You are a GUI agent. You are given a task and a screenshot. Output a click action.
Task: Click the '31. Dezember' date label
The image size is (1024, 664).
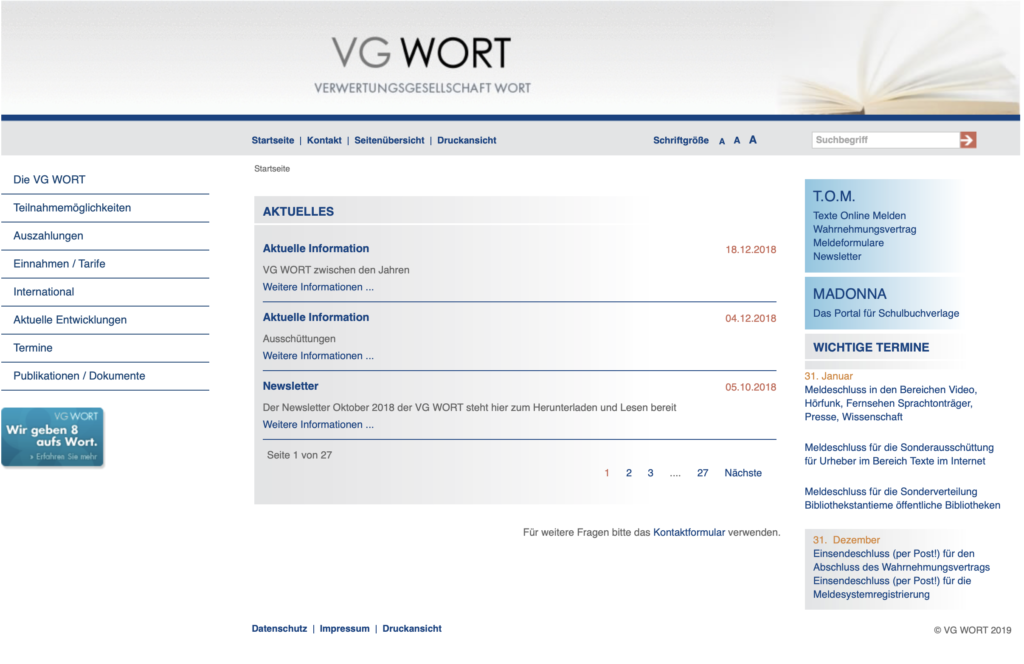click(846, 540)
